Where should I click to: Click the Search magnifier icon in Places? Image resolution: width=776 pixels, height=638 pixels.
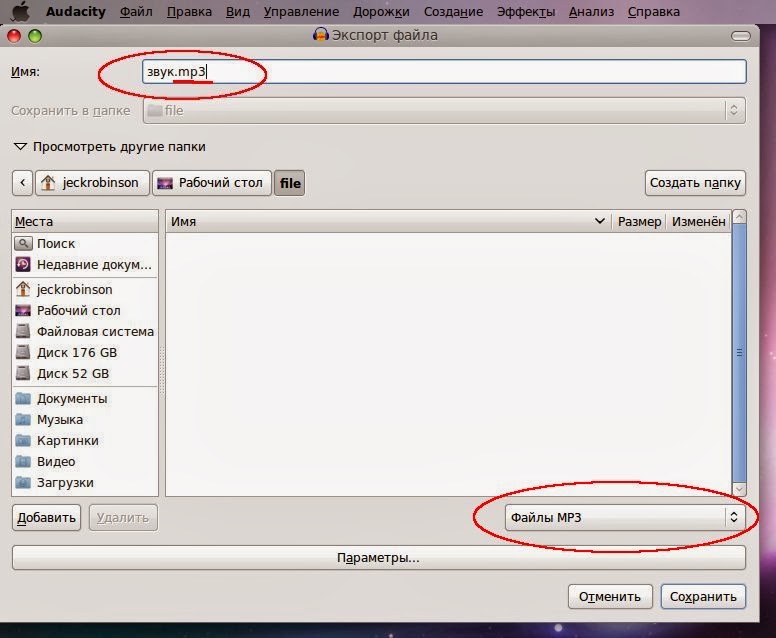pos(23,244)
